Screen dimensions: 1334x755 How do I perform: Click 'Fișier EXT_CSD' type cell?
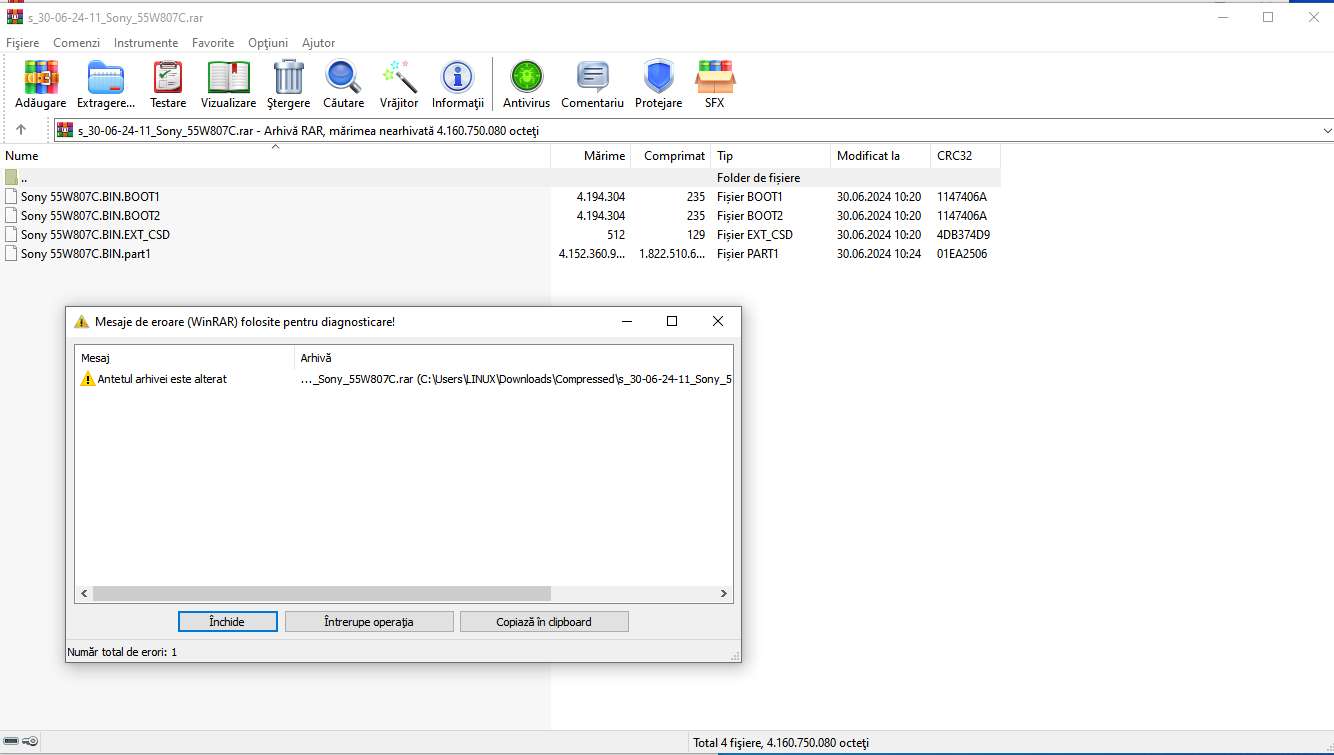(x=754, y=235)
